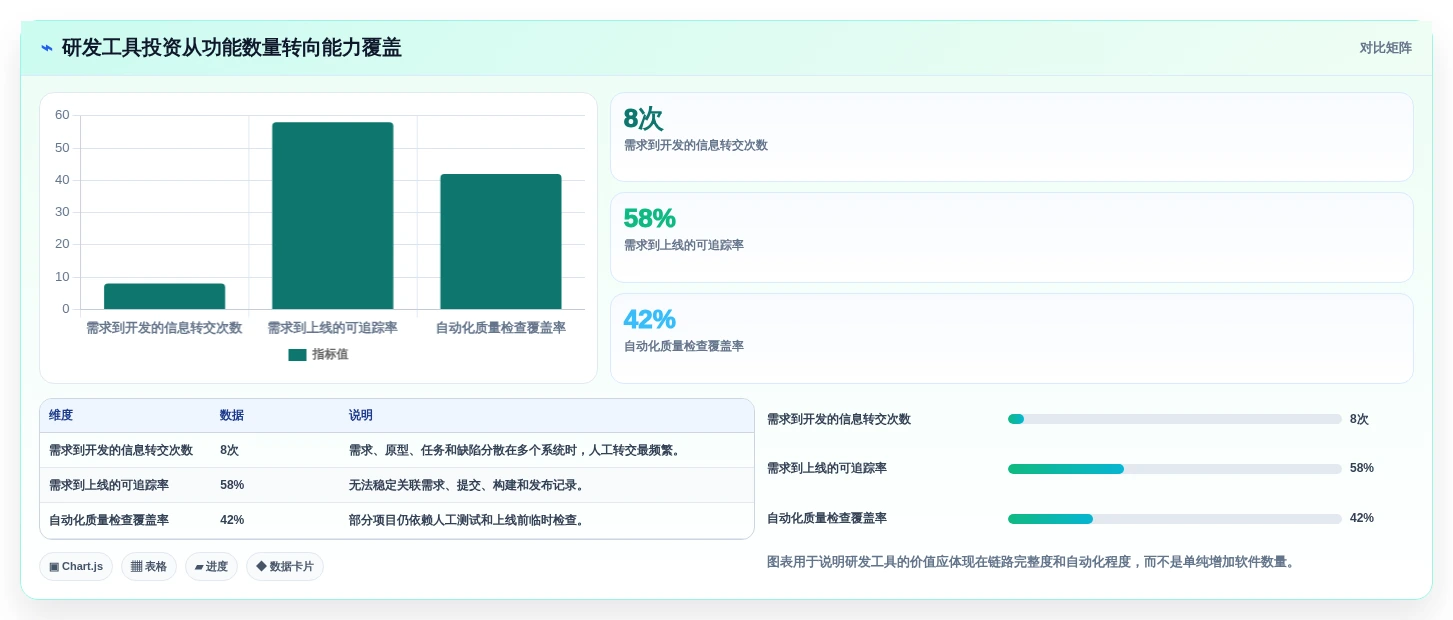The height and width of the screenshot is (620, 1453).
Task: Click the 进度 tag chip
Action: [x=211, y=566]
